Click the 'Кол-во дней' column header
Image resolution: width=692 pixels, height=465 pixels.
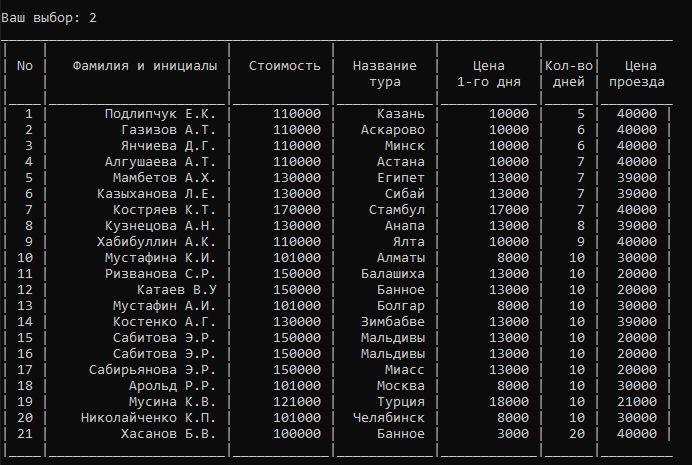tap(569, 74)
